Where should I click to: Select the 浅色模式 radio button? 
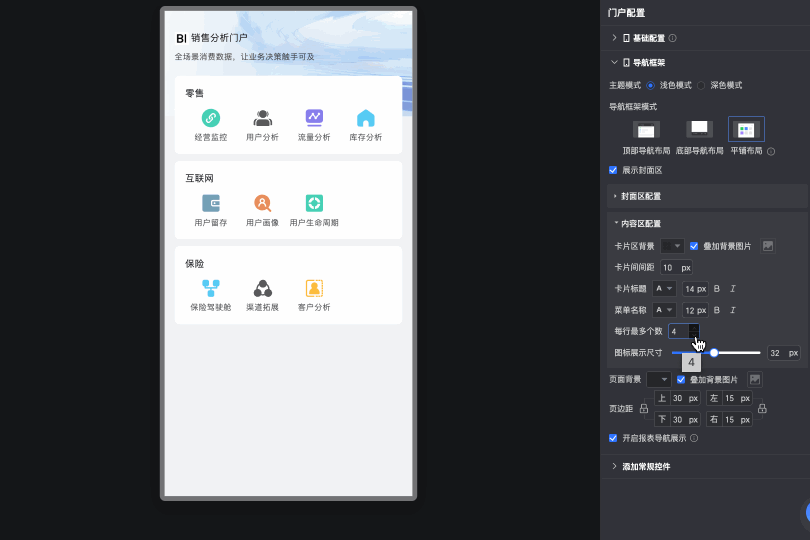(x=650, y=86)
